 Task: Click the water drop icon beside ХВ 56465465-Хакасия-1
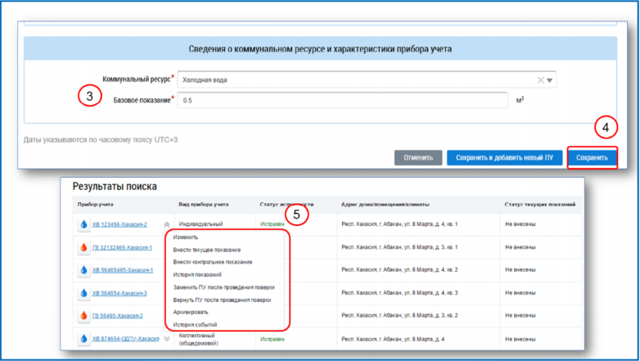click(x=84, y=270)
